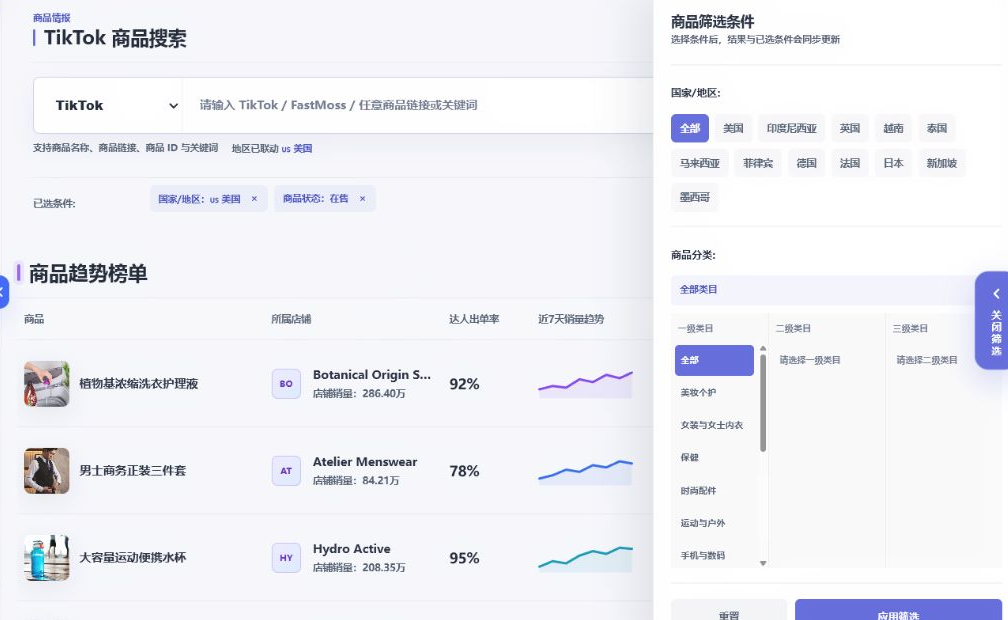The height and width of the screenshot is (620, 1008).
Task: Open Hydro Active shop link
Action: (x=352, y=549)
